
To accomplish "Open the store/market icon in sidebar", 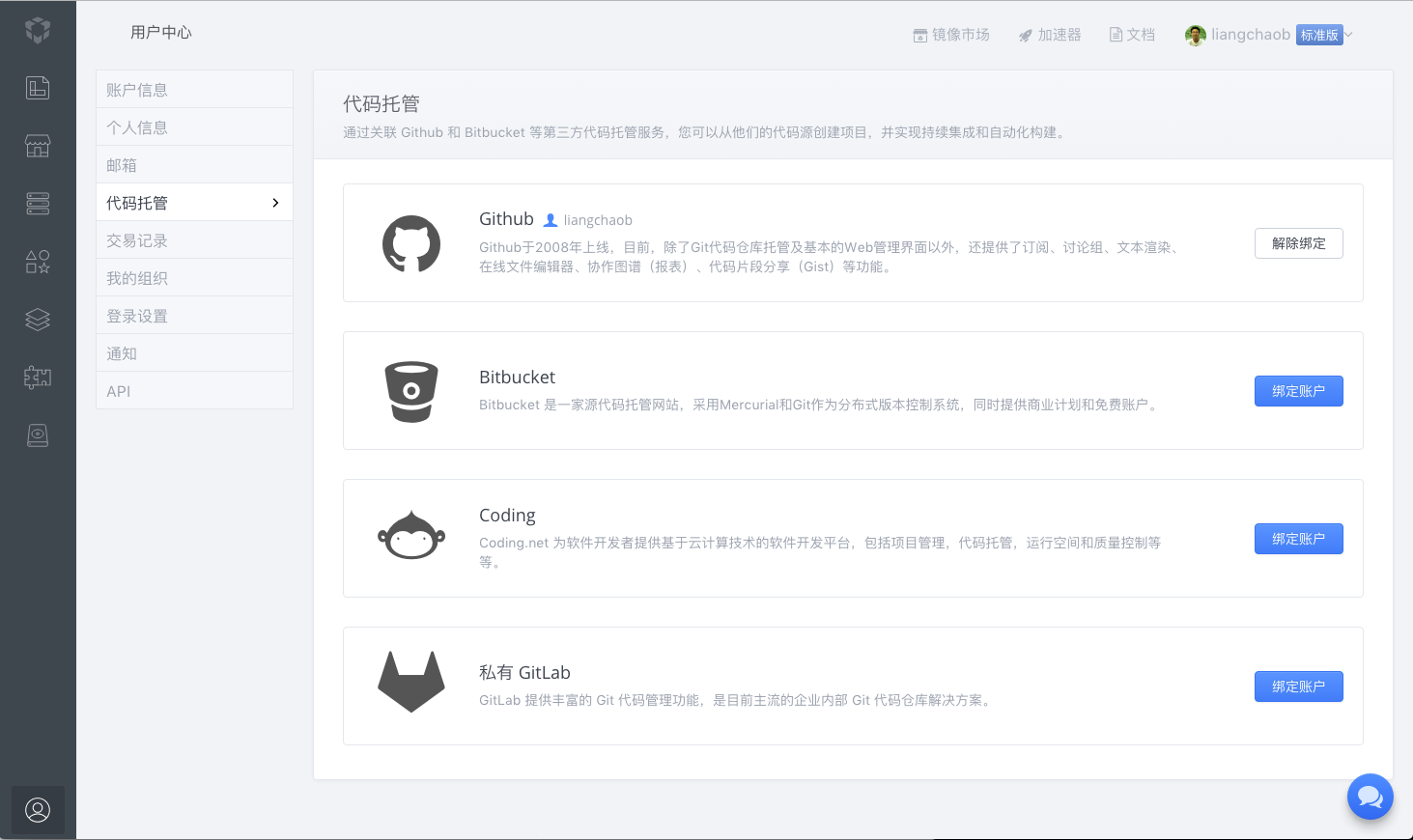I will tap(38, 146).
